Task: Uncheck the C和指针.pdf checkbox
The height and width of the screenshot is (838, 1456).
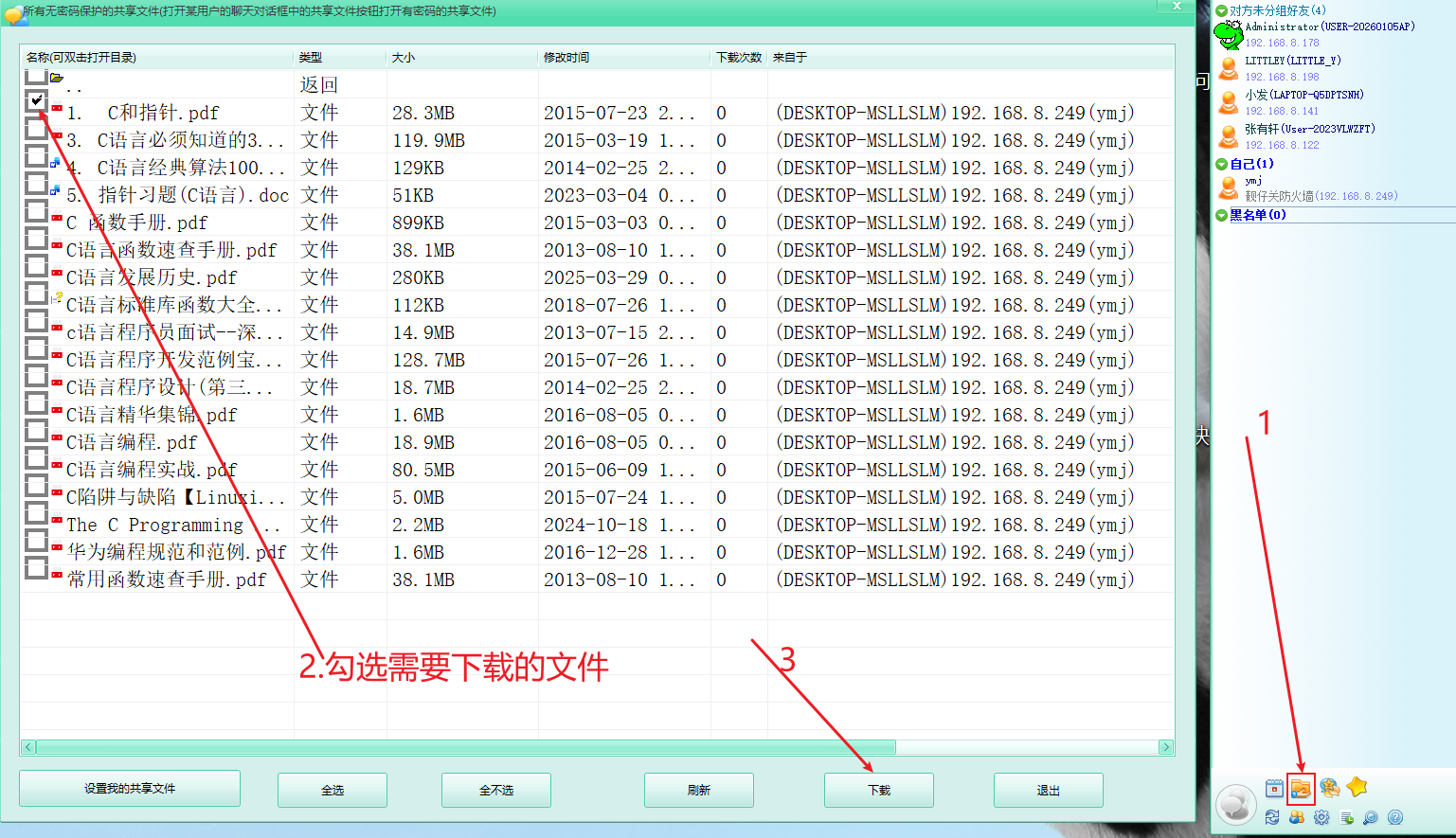Action: point(36,100)
